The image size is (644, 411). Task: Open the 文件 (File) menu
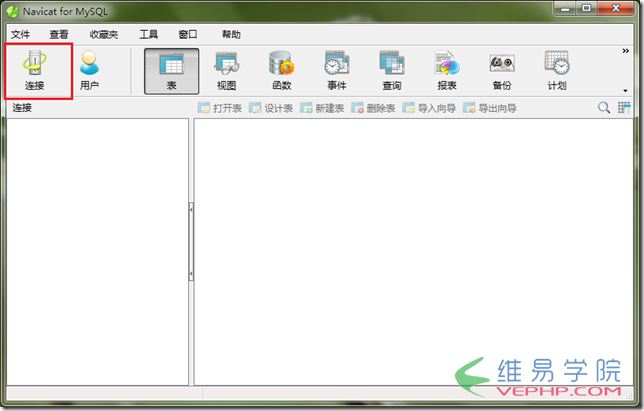[21, 34]
